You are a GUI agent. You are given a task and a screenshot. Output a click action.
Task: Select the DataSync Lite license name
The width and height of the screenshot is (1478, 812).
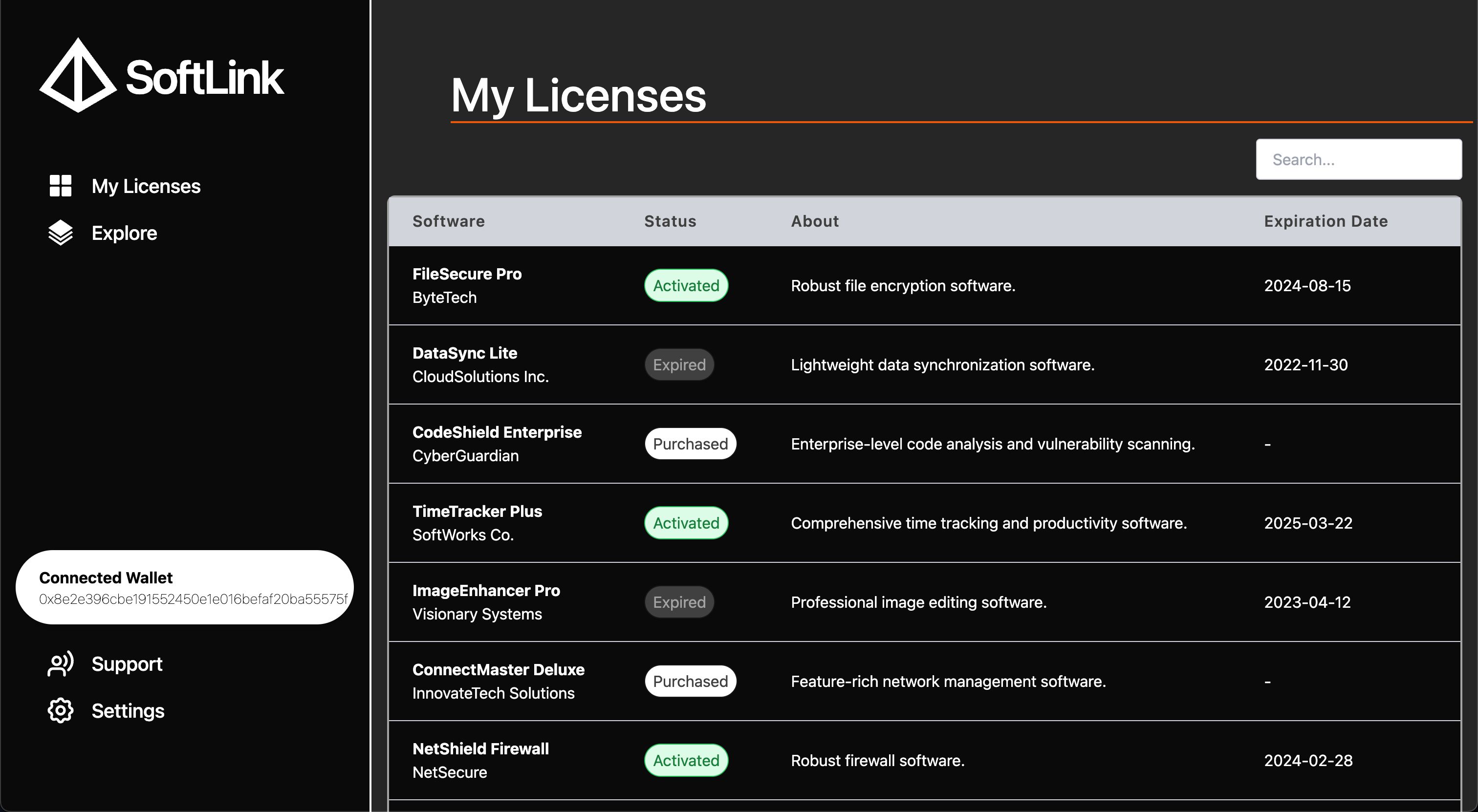click(465, 353)
